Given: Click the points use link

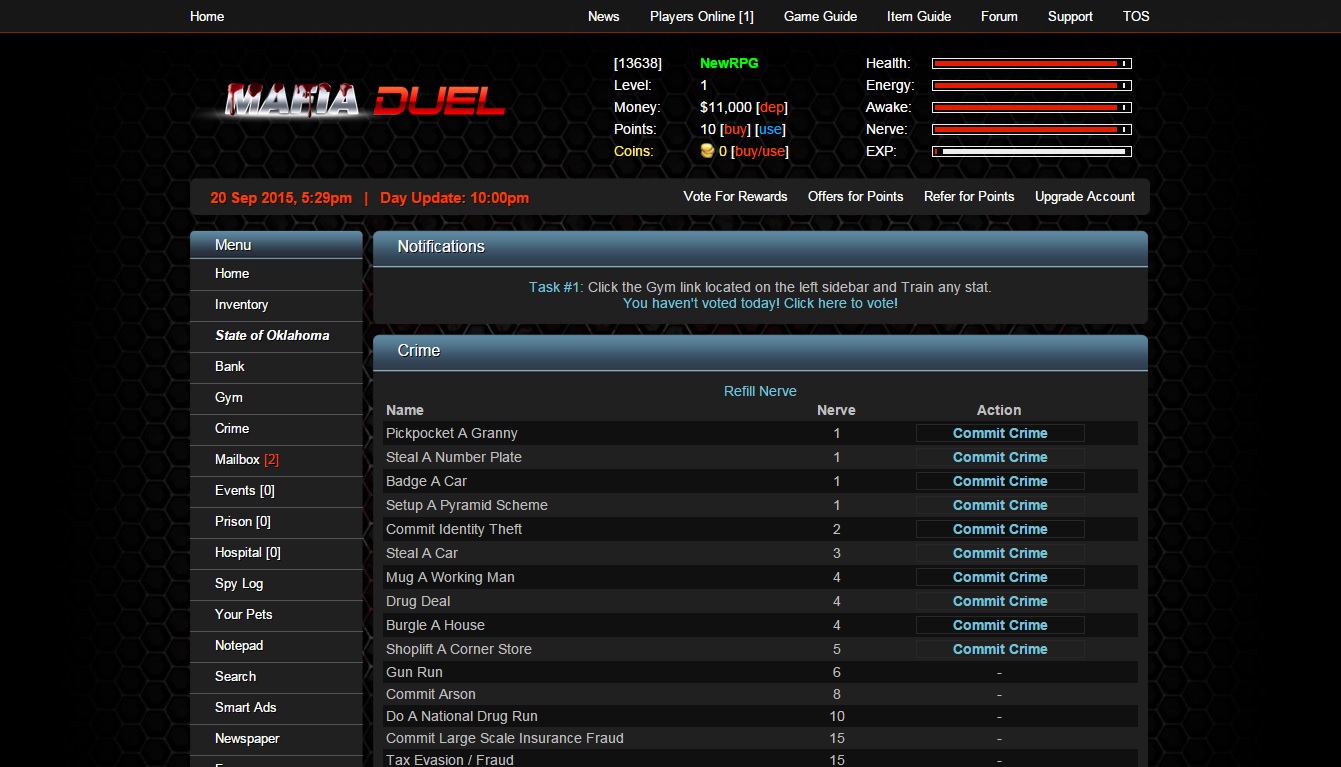Looking at the screenshot, I should click(x=770, y=129).
